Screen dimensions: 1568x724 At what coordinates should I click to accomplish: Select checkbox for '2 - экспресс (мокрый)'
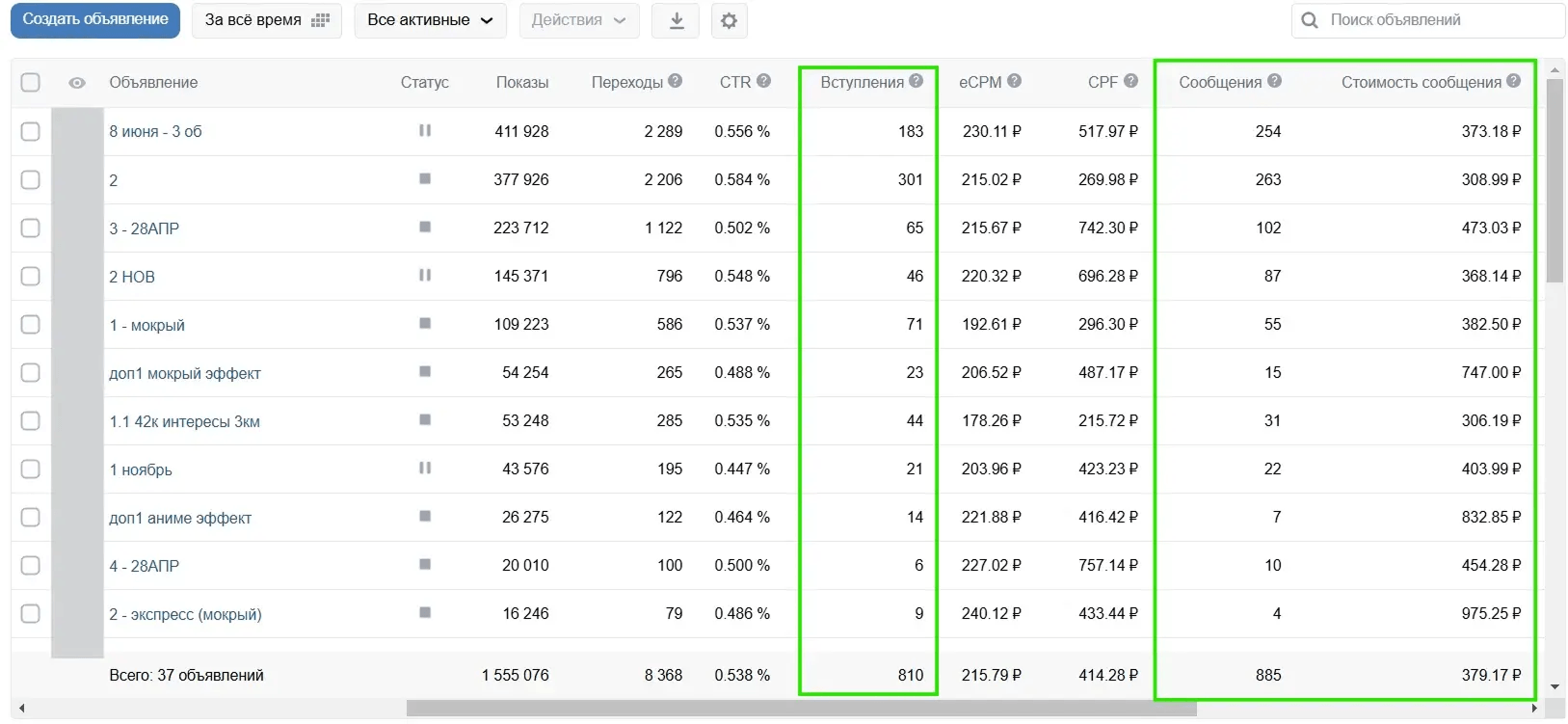pyautogui.click(x=31, y=613)
